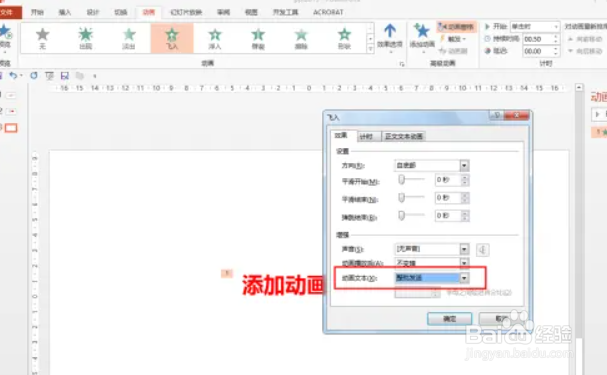Click the vertical scrollbar up arrow
This screenshot has height=375, width=607.
(579, 87)
